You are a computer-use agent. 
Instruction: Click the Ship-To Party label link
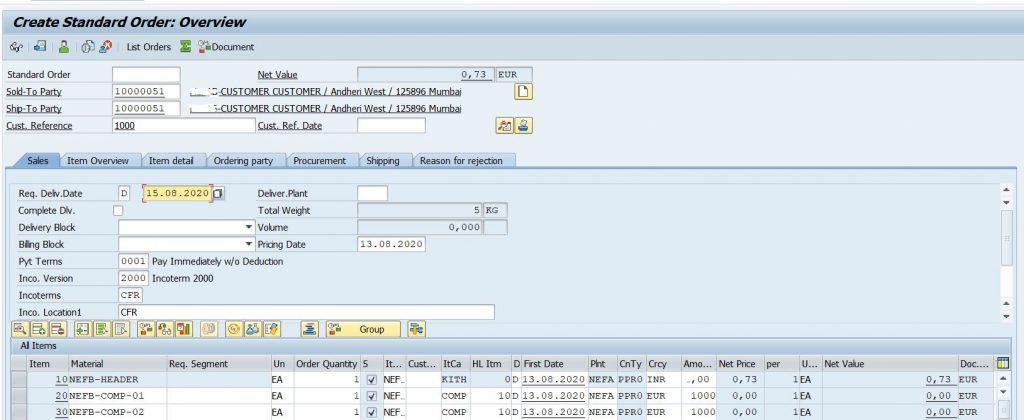[34, 108]
